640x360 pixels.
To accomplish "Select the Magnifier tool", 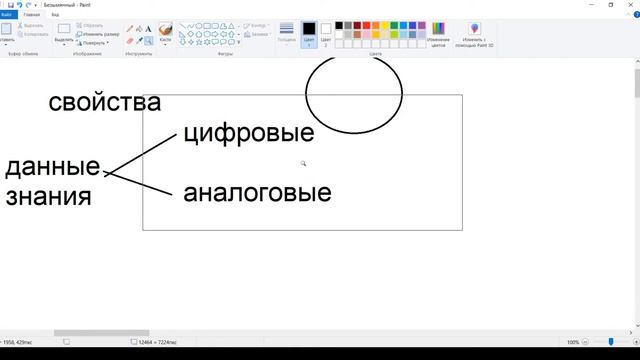I will point(148,40).
